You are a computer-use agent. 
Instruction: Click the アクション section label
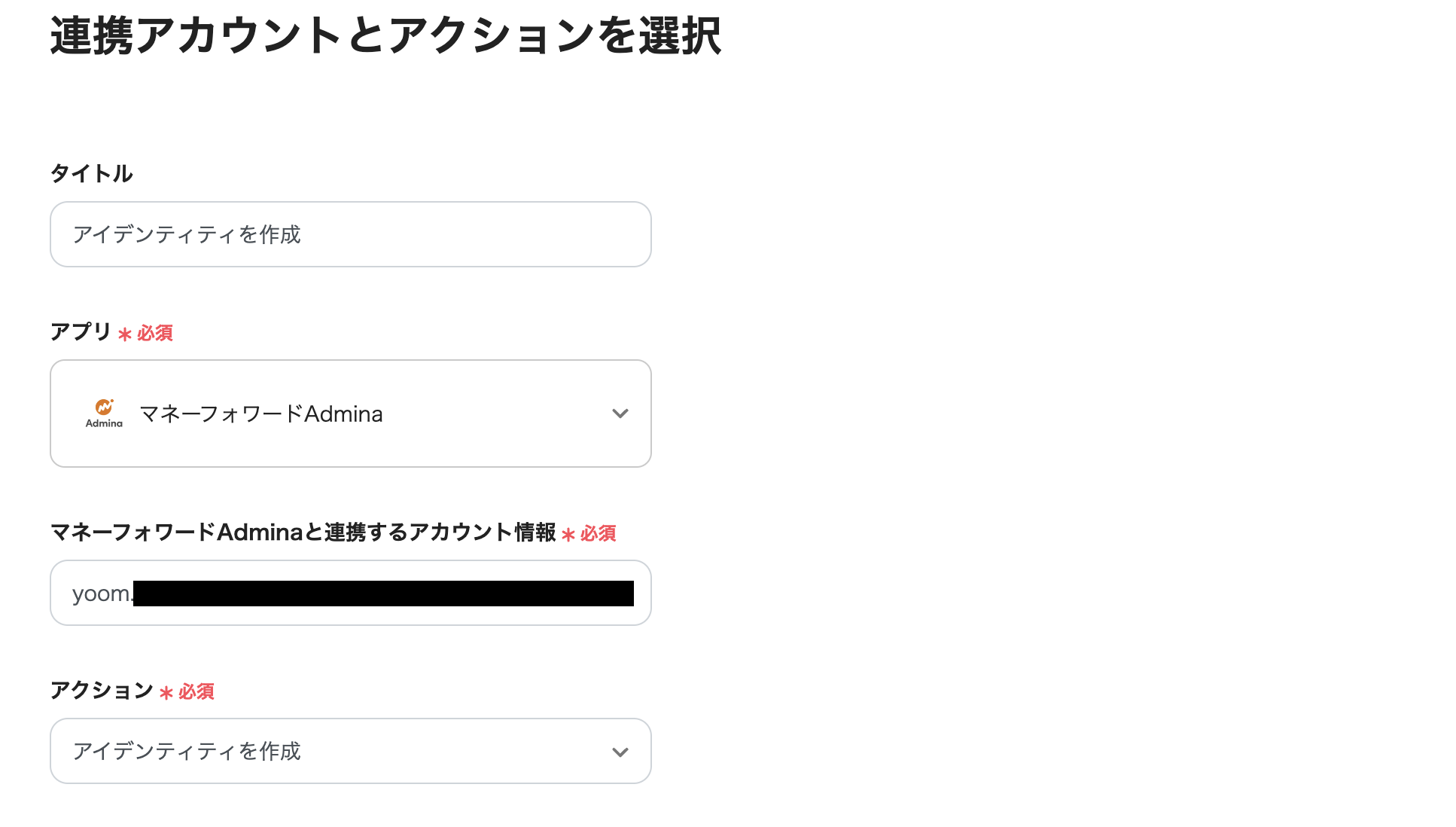pyautogui.click(x=101, y=691)
